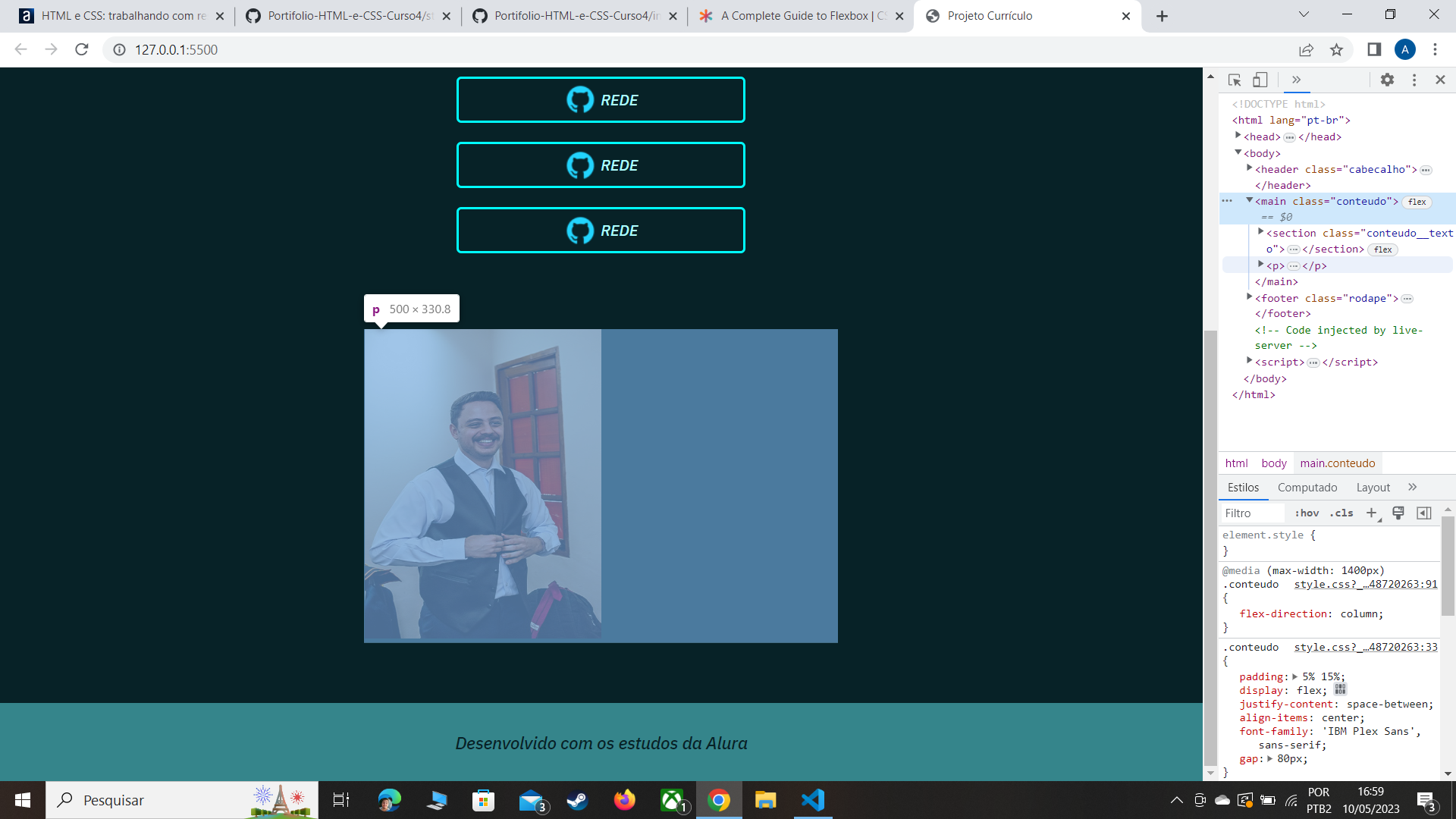Open Chrome three-dot menu
The height and width of the screenshot is (819, 1456).
click(1435, 49)
